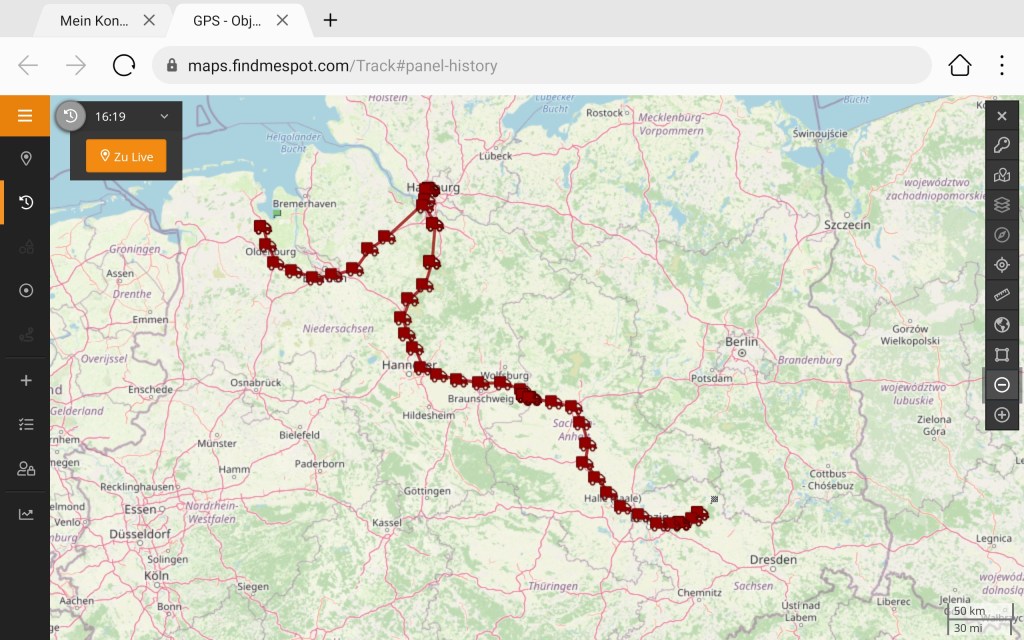Close the map toolbar with X

[x=1002, y=116]
